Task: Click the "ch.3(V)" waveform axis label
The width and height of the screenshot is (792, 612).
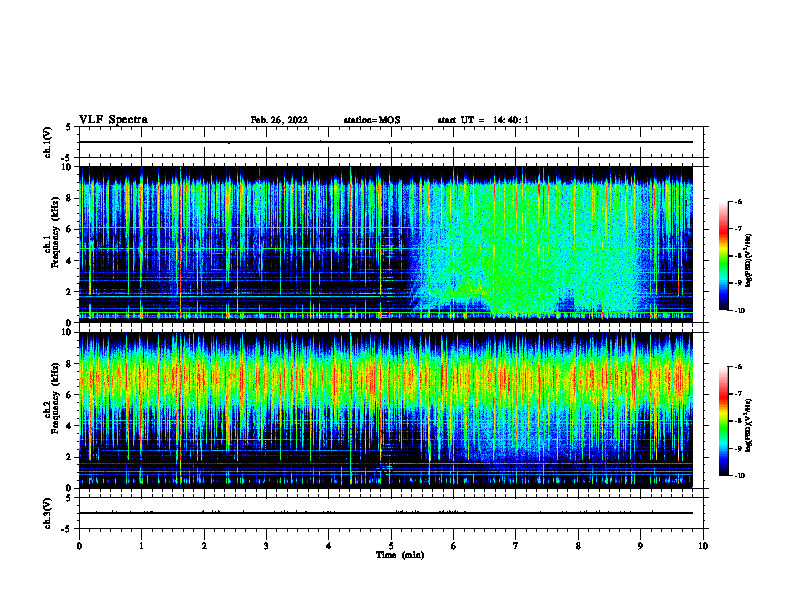Action: click(48, 513)
